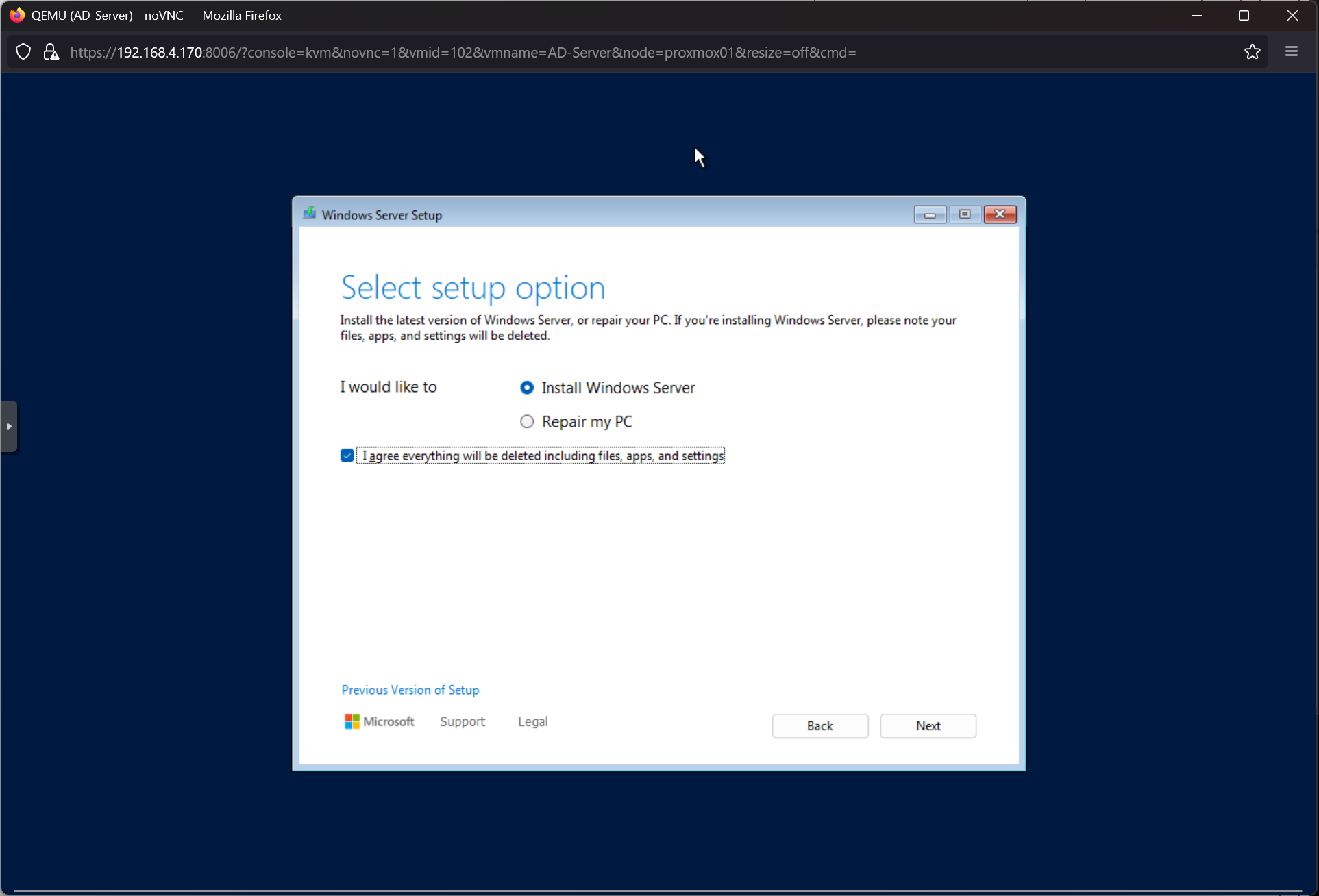
Task: Click the horizontal scrollbar at bottom
Action: [658, 891]
